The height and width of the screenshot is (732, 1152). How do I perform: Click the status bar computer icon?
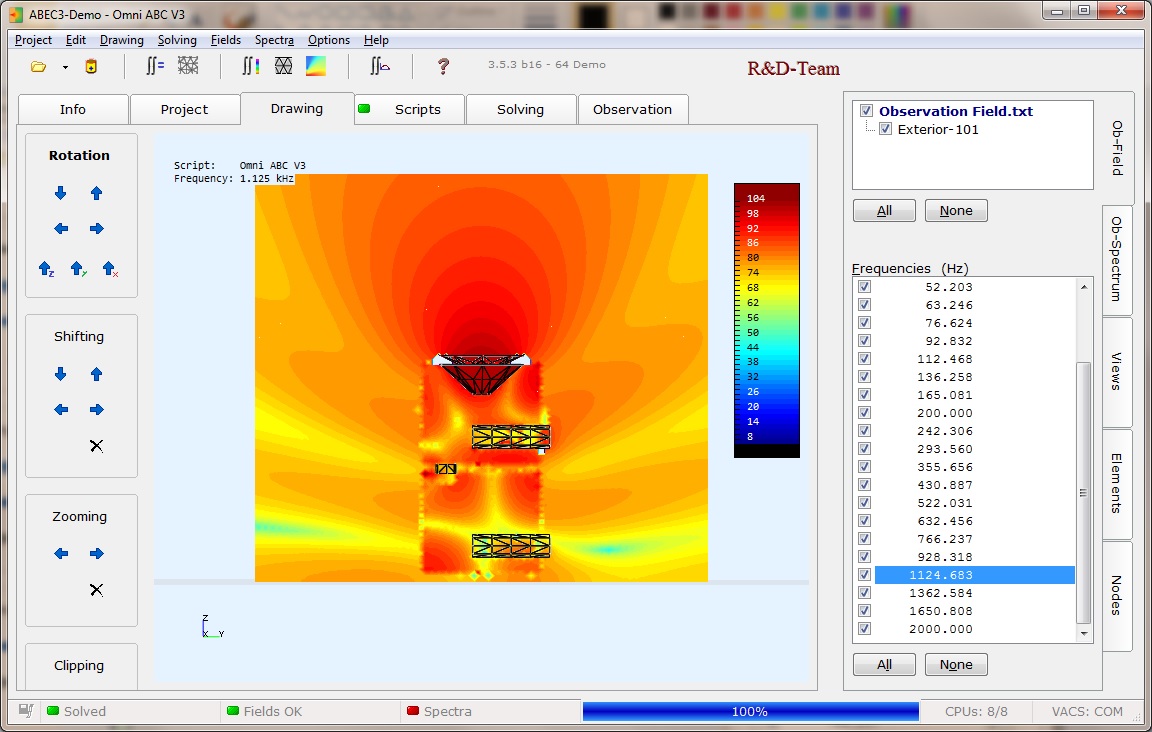(26, 711)
